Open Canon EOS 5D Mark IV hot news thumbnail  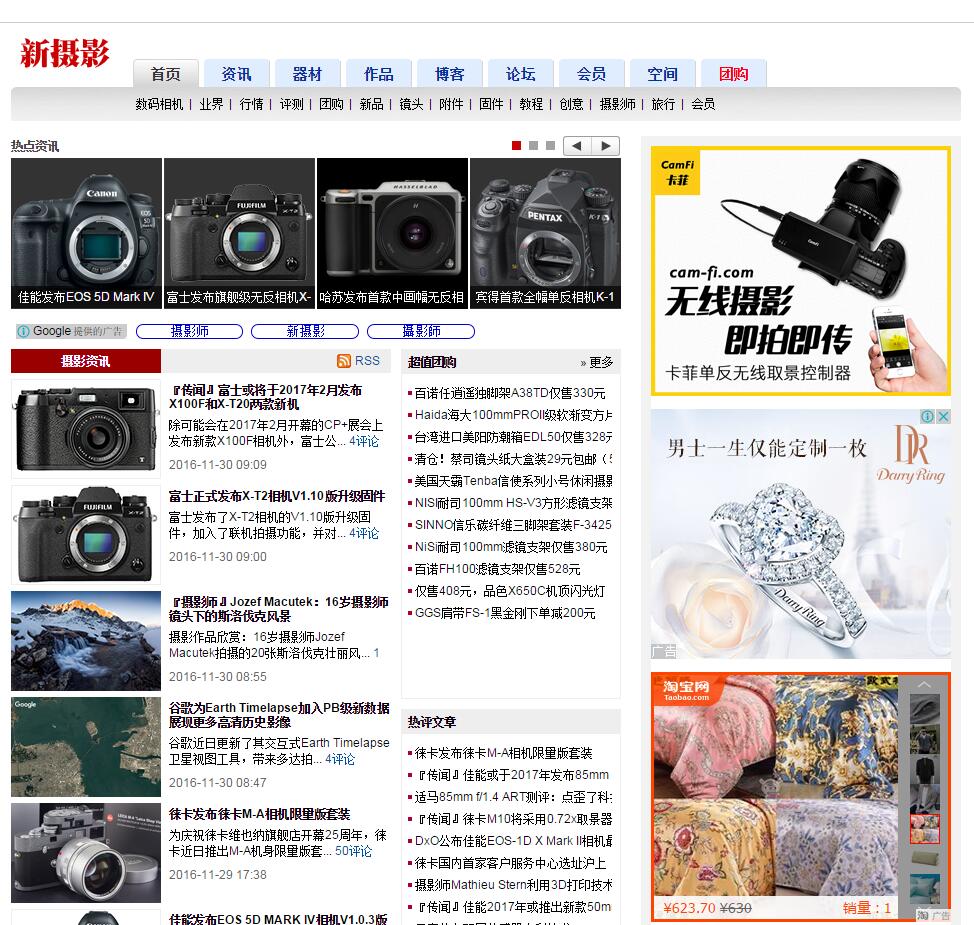86,233
